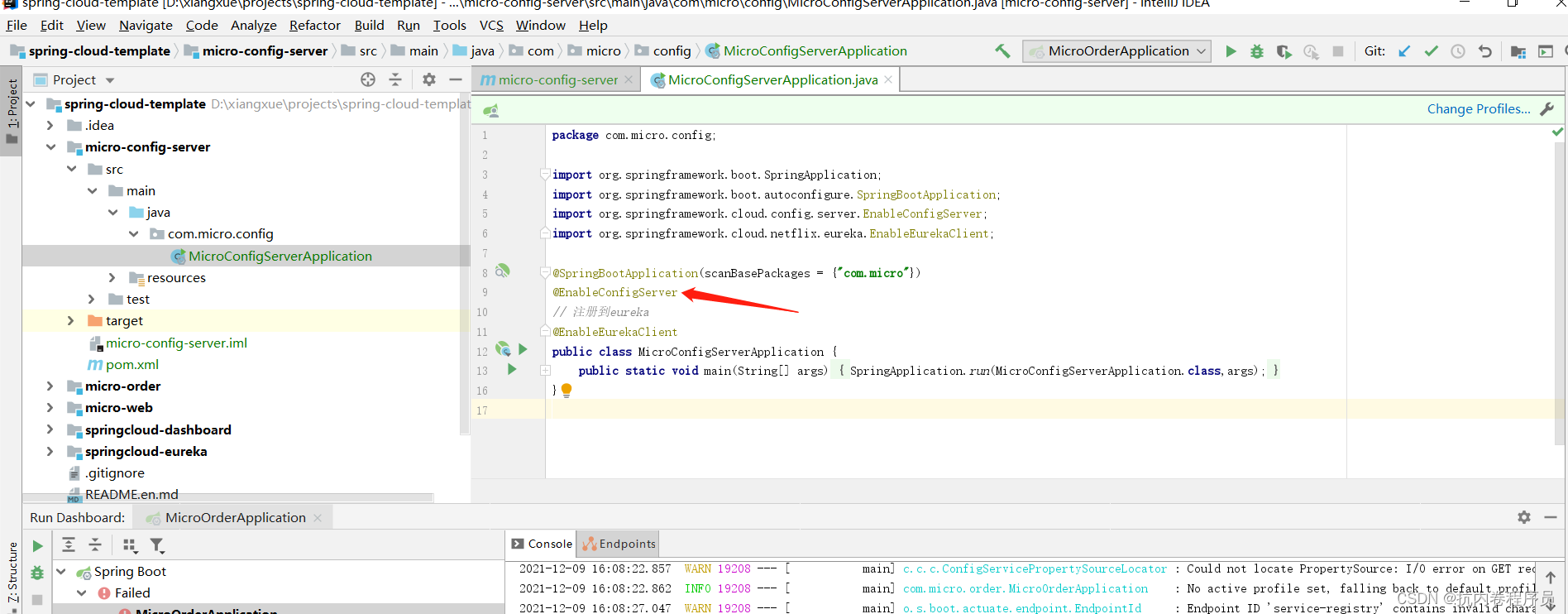Screen dimensions: 1568x614
Task: Select .gitignore in project tree
Action: coord(115,472)
